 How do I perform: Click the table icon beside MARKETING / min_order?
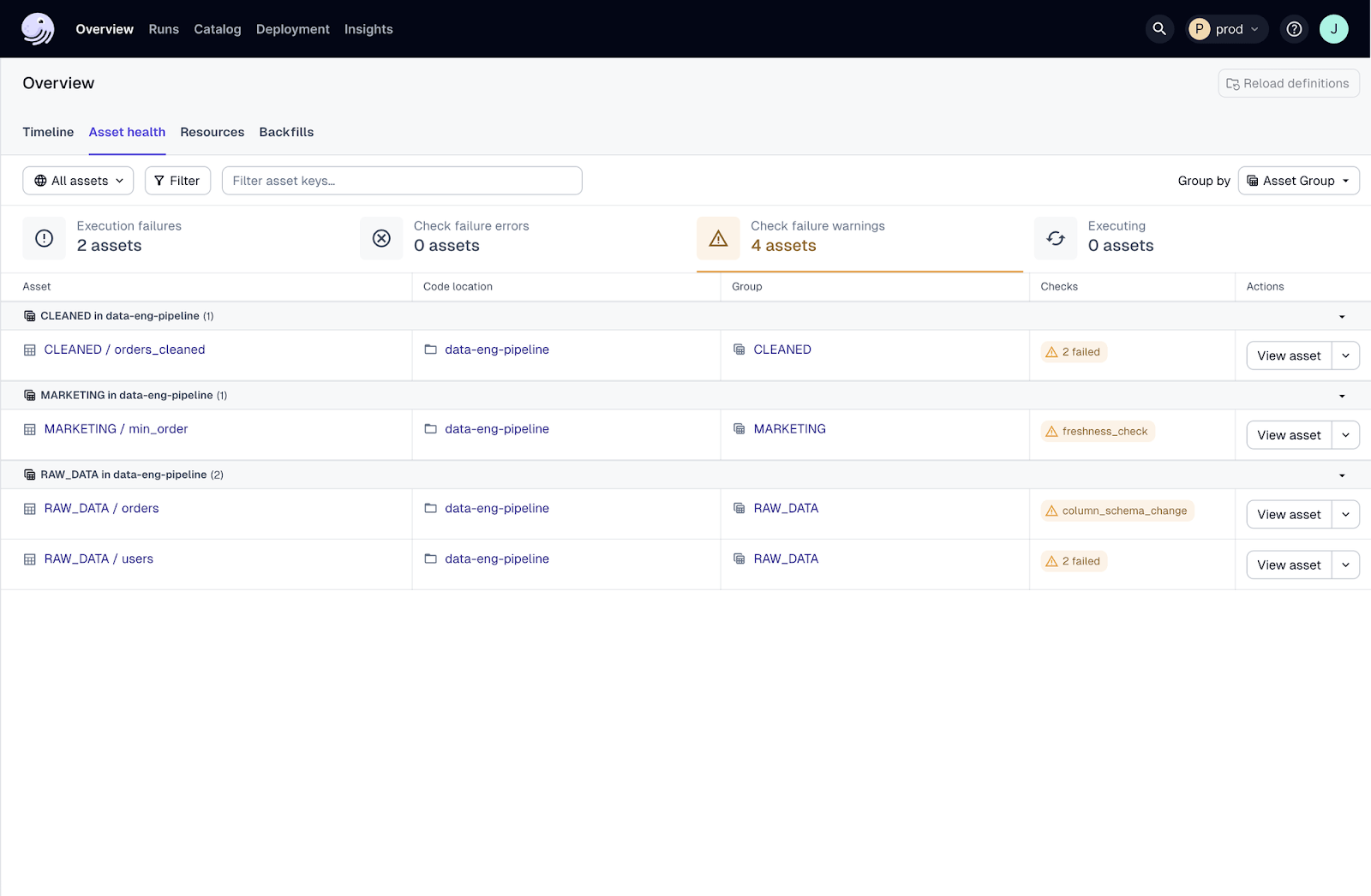tap(30, 430)
